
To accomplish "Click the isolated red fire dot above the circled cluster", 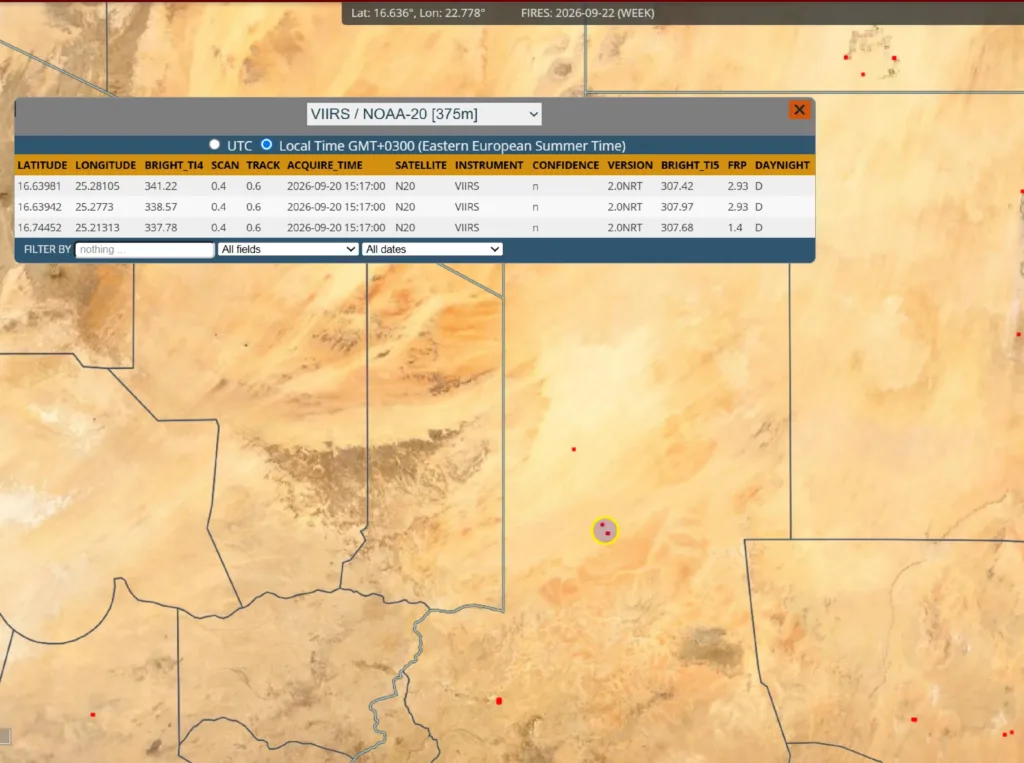I will point(574,449).
